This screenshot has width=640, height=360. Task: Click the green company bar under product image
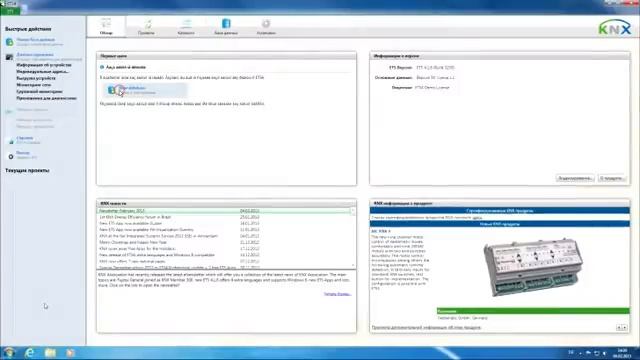click(x=533, y=311)
